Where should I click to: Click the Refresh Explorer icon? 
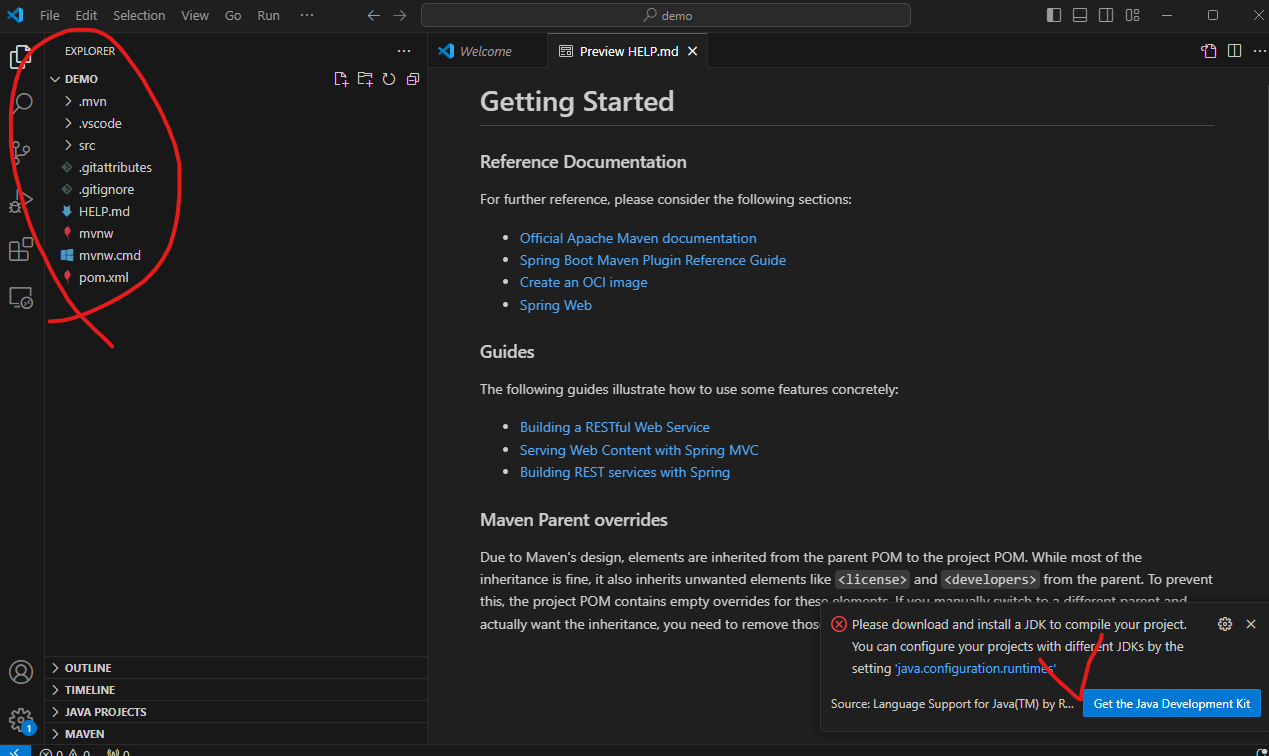389,78
